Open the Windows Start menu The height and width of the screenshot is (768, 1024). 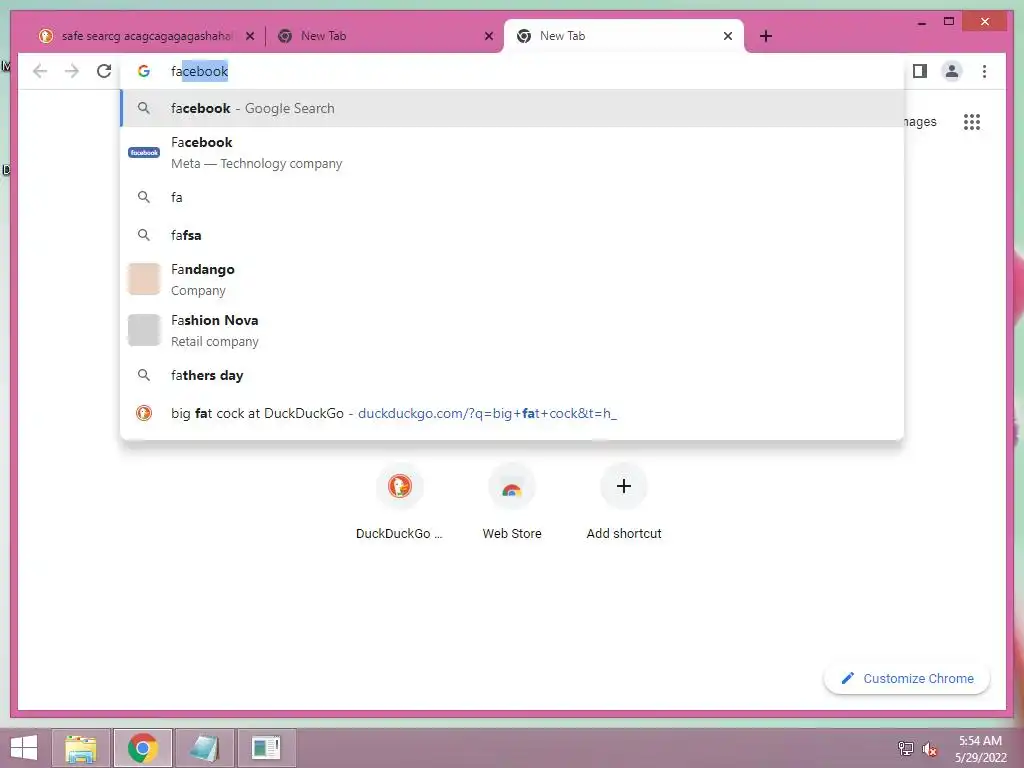(x=24, y=748)
